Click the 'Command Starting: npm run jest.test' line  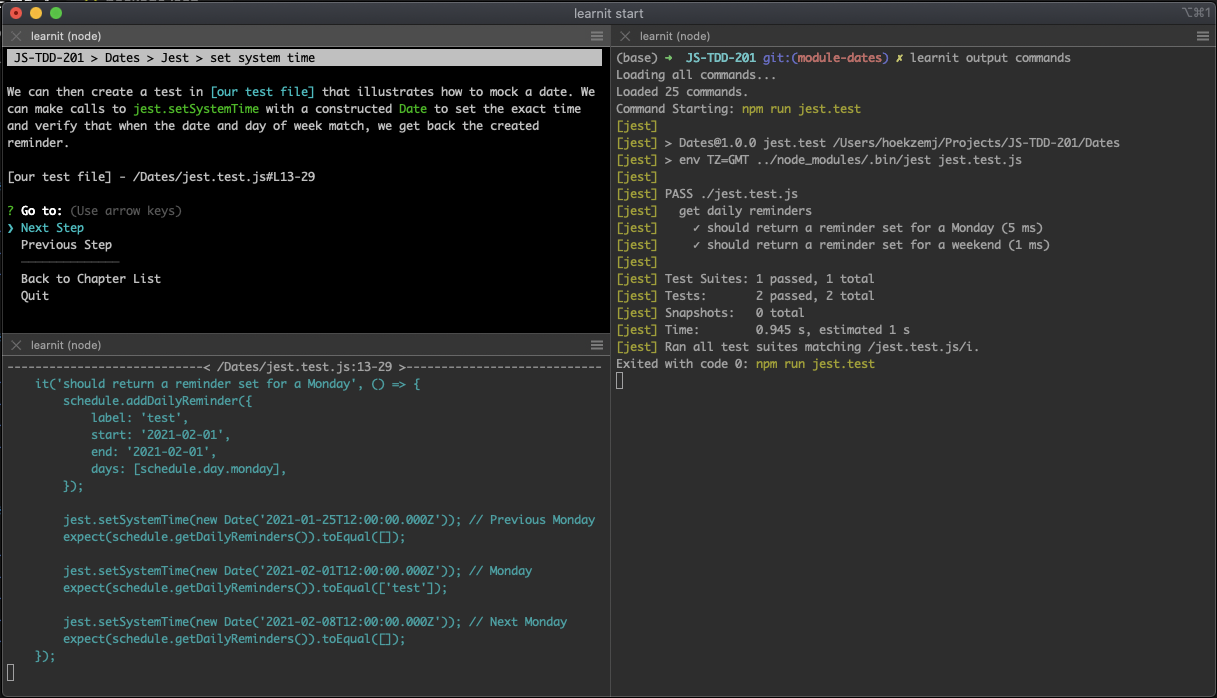739,109
